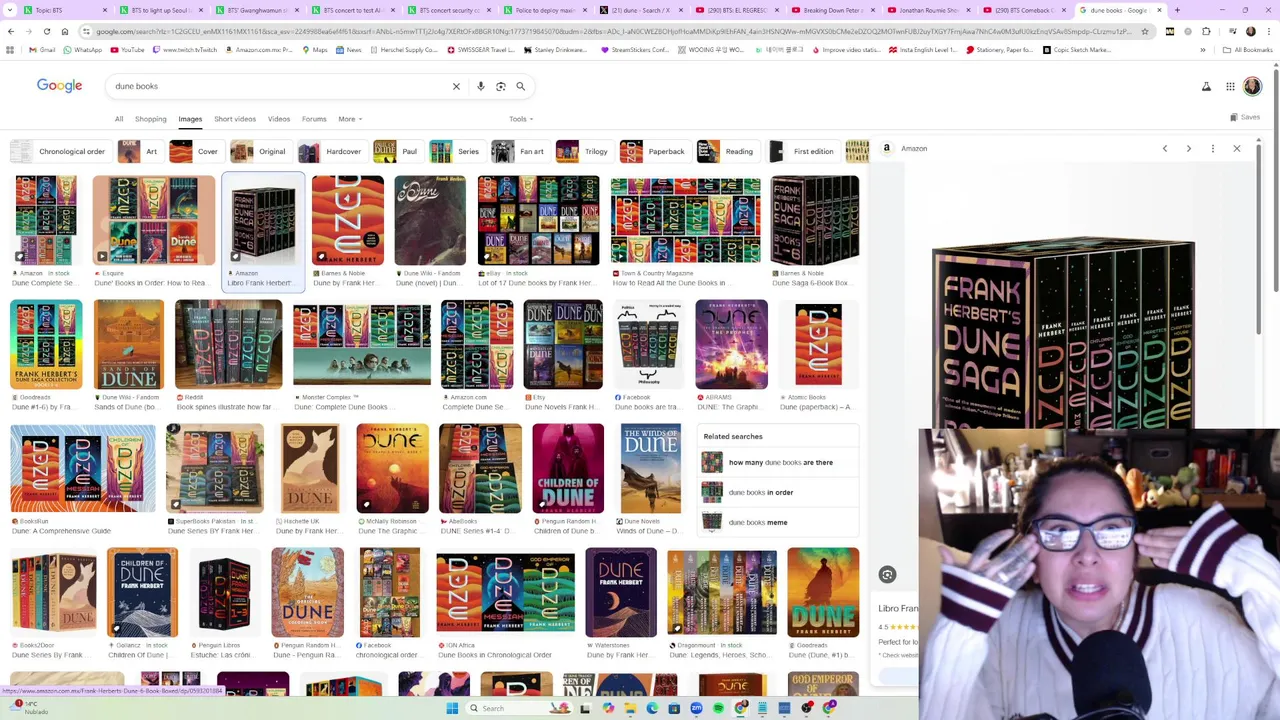Image resolution: width=1280 pixels, height=720 pixels.
Task: Click the 'dune books meme' related search
Action: pyautogui.click(x=780, y=522)
